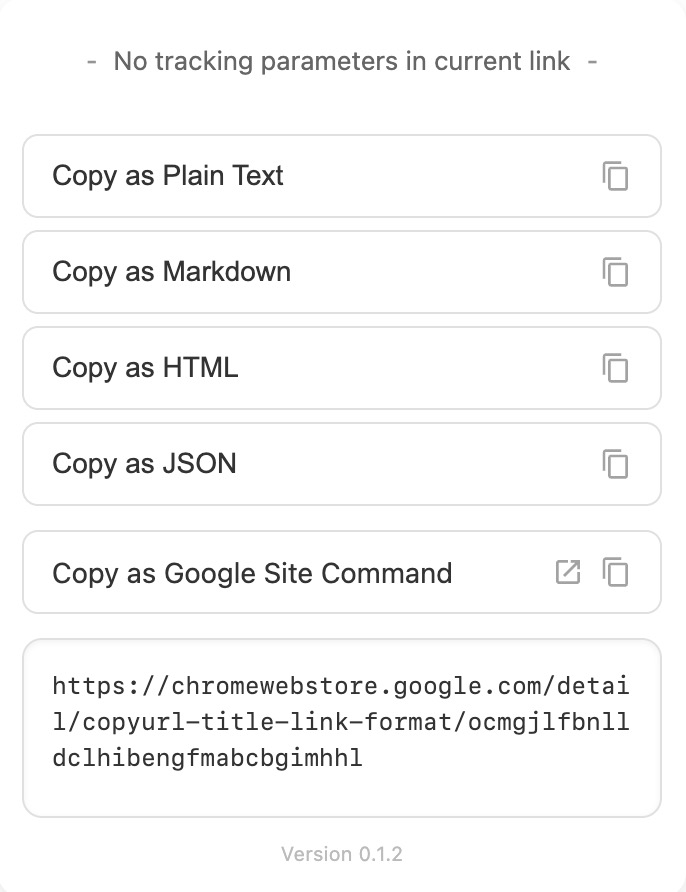The image size is (686, 892).
Task: Click the No tracking parameters message
Action: pos(342,61)
